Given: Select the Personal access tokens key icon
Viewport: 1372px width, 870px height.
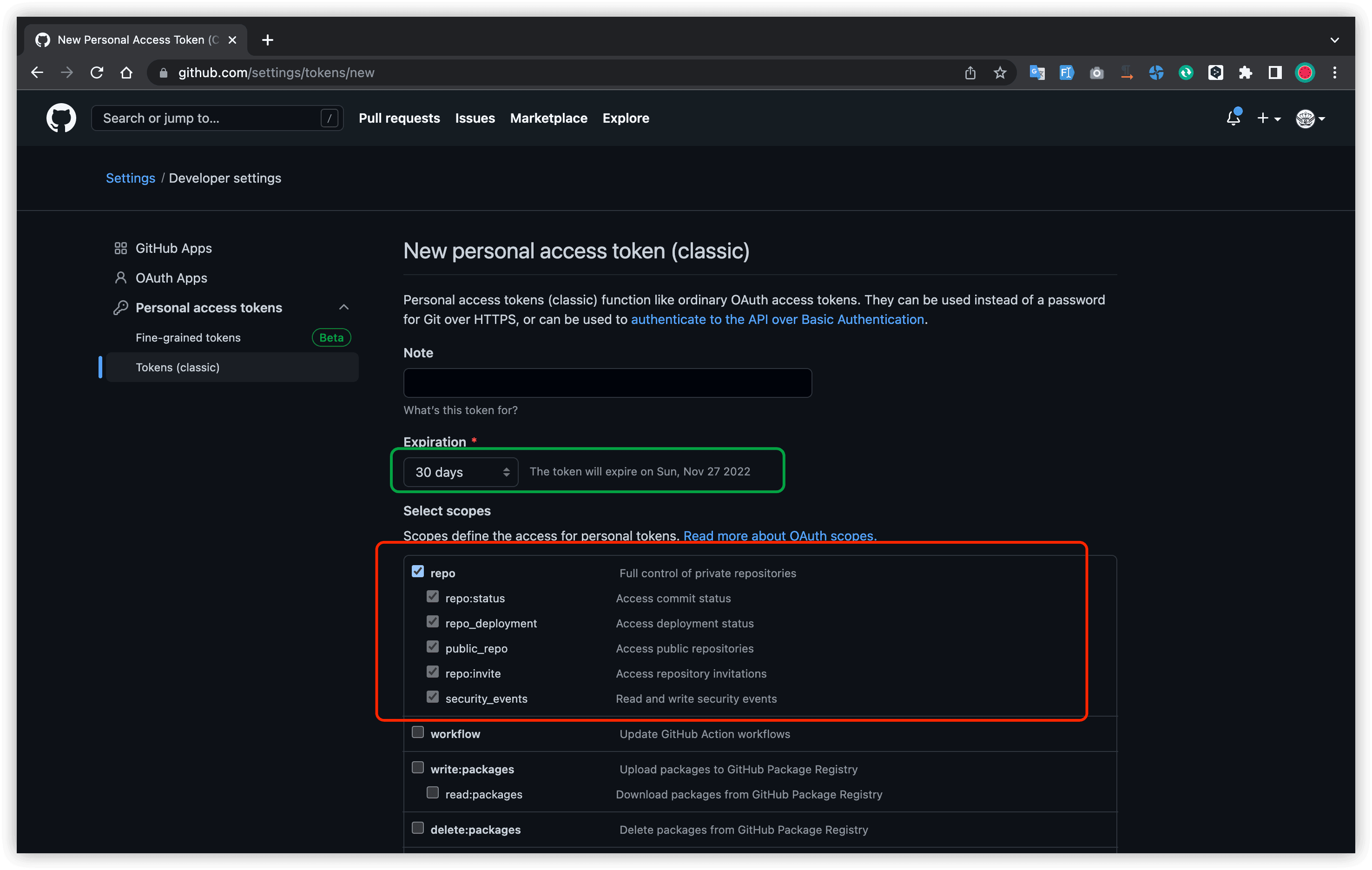Looking at the screenshot, I should (121, 307).
